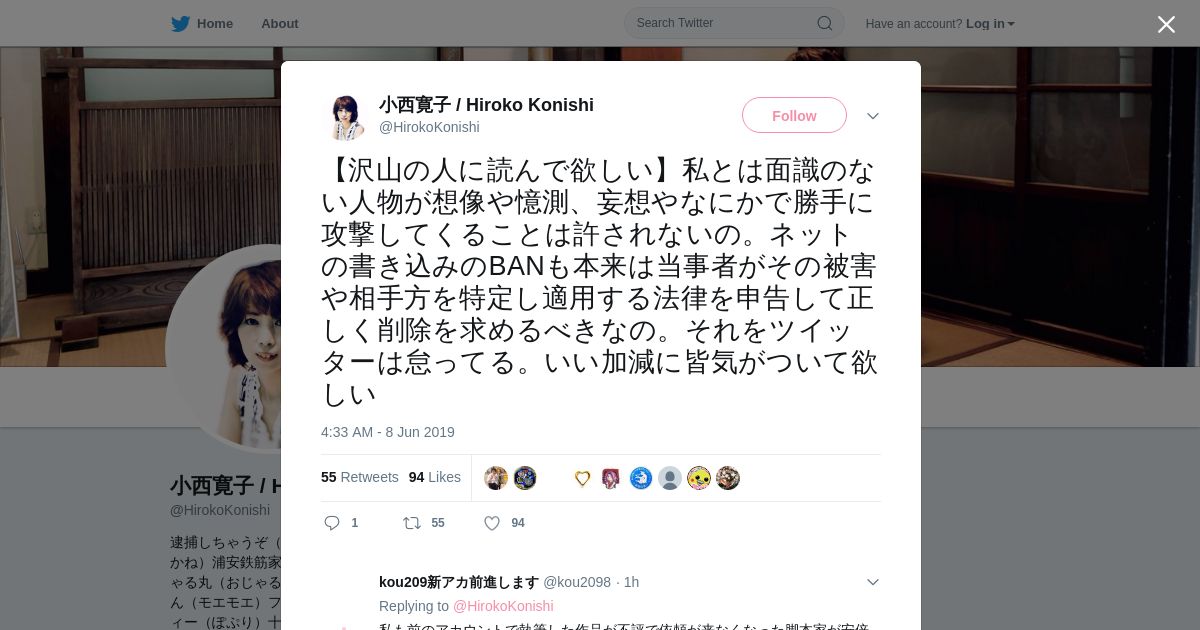
Task: Go to the Home menu item
Action: click(202, 23)
